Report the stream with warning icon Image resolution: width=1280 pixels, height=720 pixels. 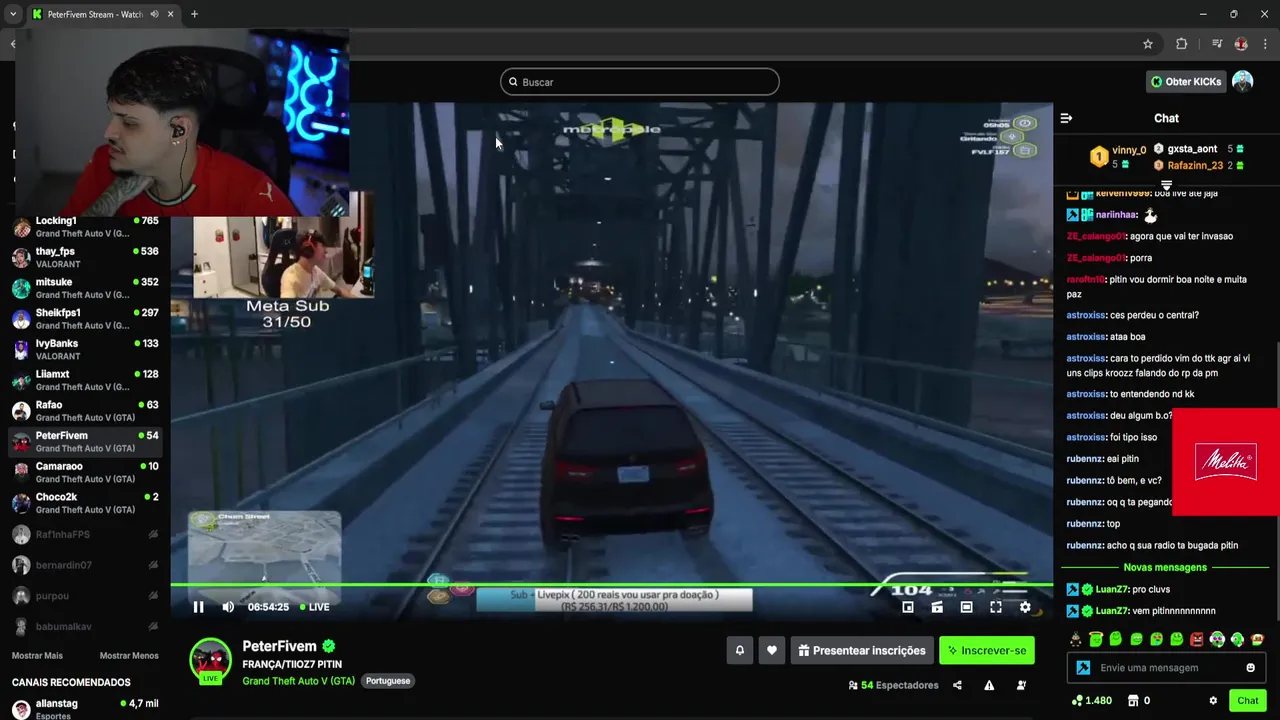pos(989,685)
